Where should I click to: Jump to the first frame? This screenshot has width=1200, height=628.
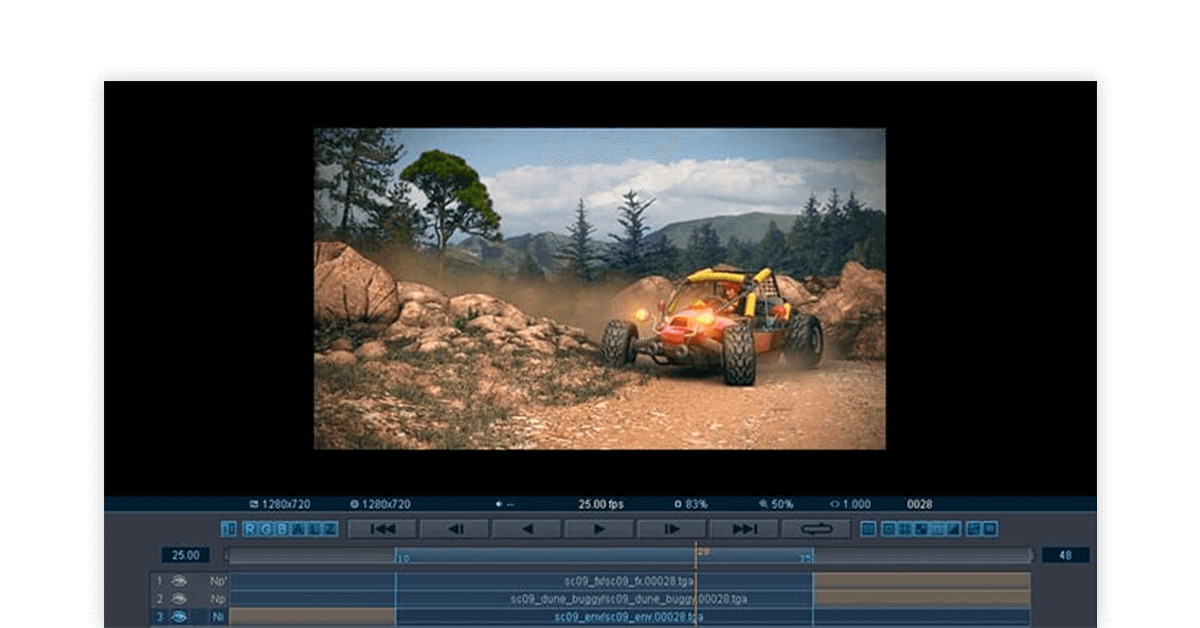pyautogui.click(x=382, y=529)
